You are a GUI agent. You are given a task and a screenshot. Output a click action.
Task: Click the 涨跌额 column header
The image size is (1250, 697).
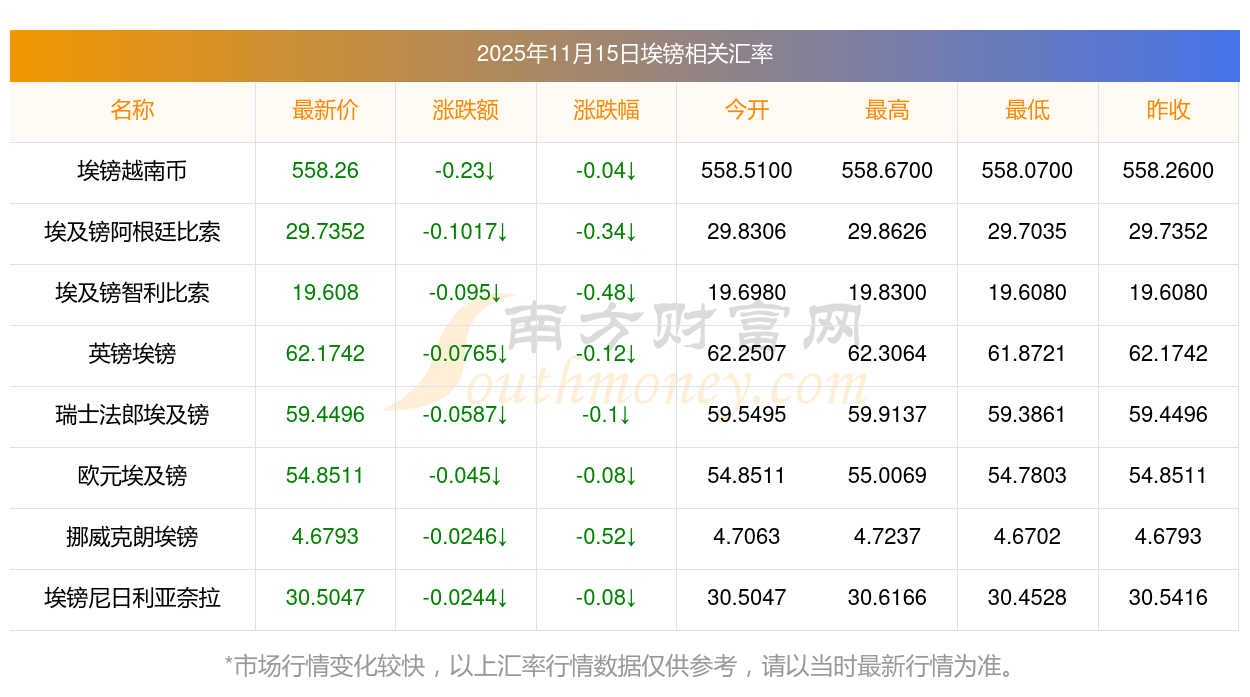(466, 110)
